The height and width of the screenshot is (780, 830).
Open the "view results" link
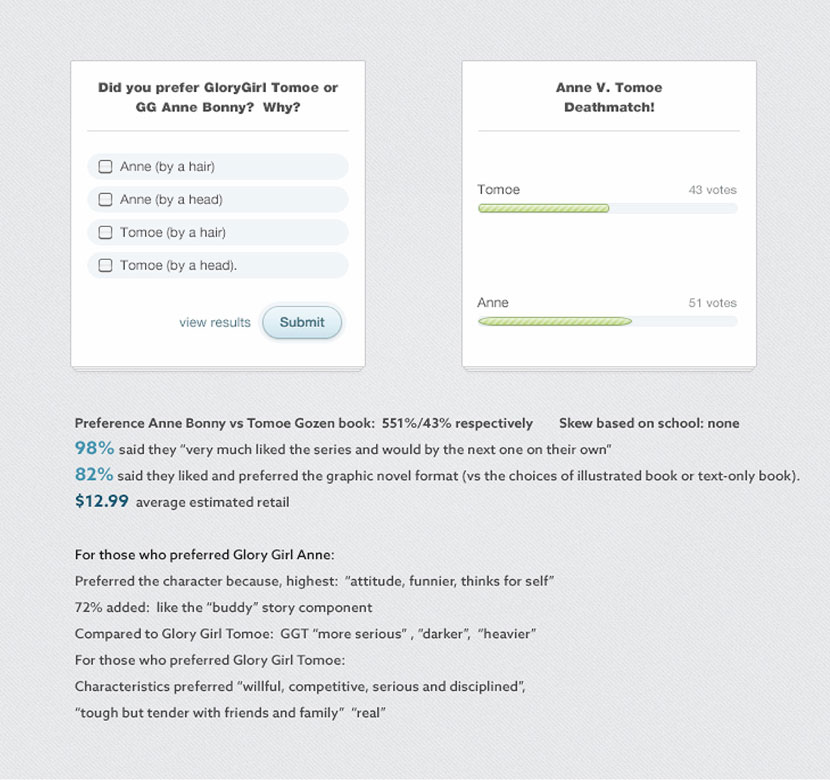215,322
